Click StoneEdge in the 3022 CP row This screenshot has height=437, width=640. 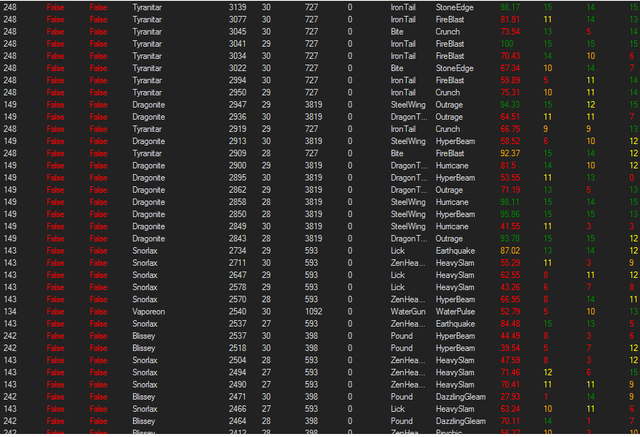coord(454,68)
